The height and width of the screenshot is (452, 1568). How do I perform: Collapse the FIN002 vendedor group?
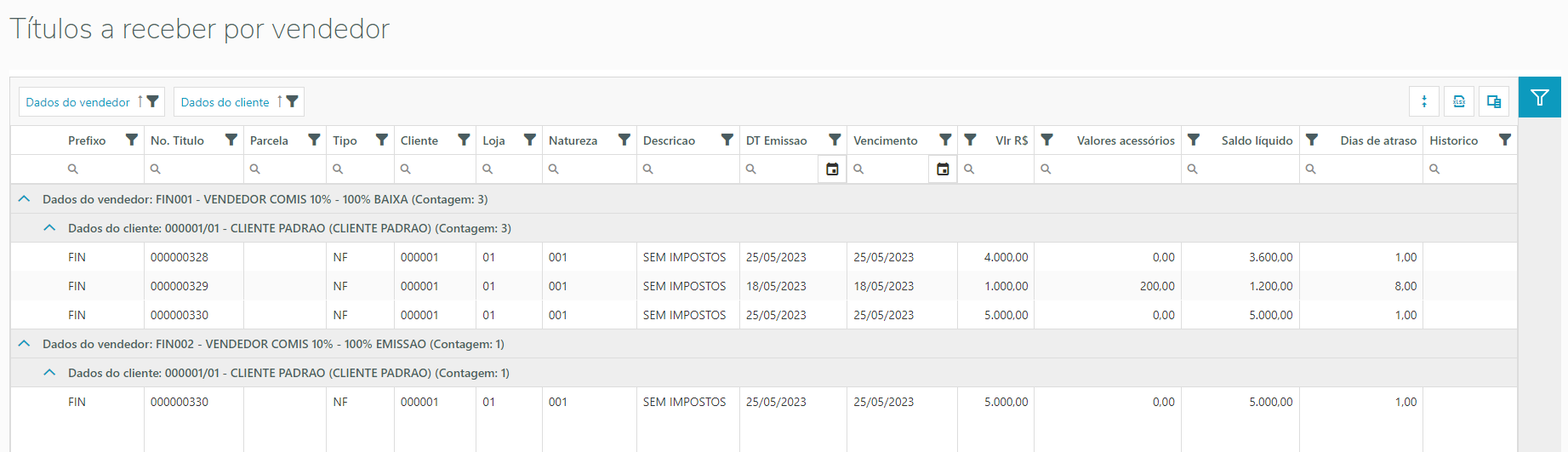coord(25,344)
